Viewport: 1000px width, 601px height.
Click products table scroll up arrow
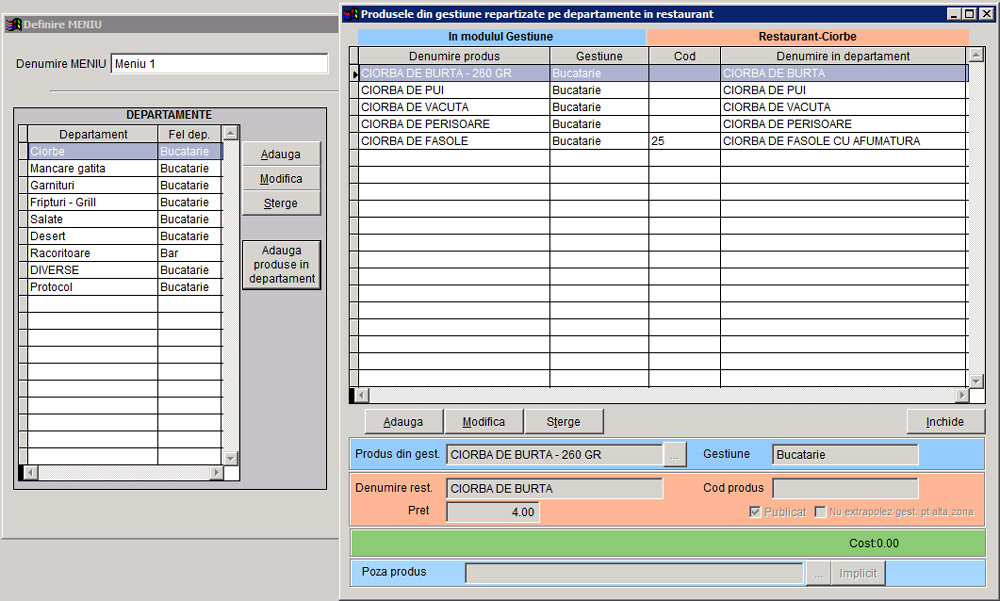976,55
